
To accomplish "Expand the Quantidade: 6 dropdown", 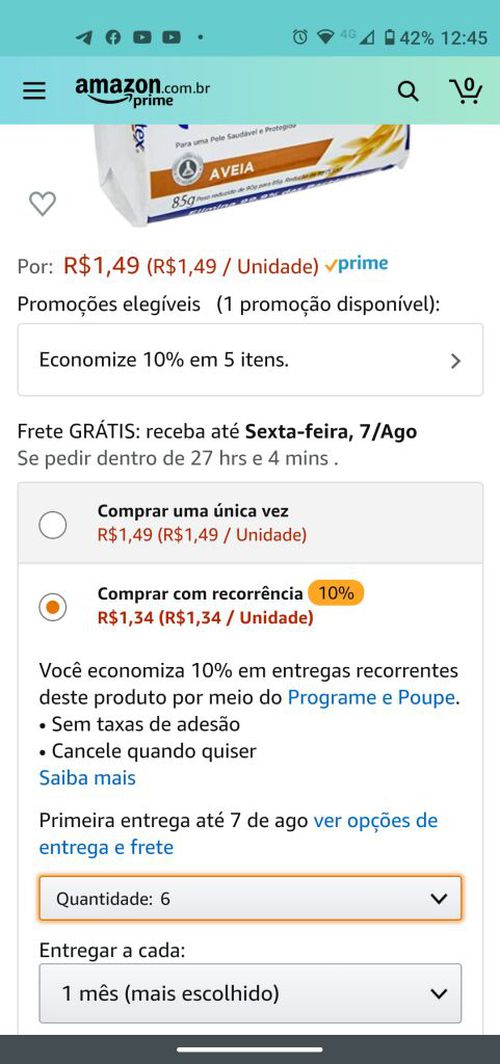I will click(250, 898).
